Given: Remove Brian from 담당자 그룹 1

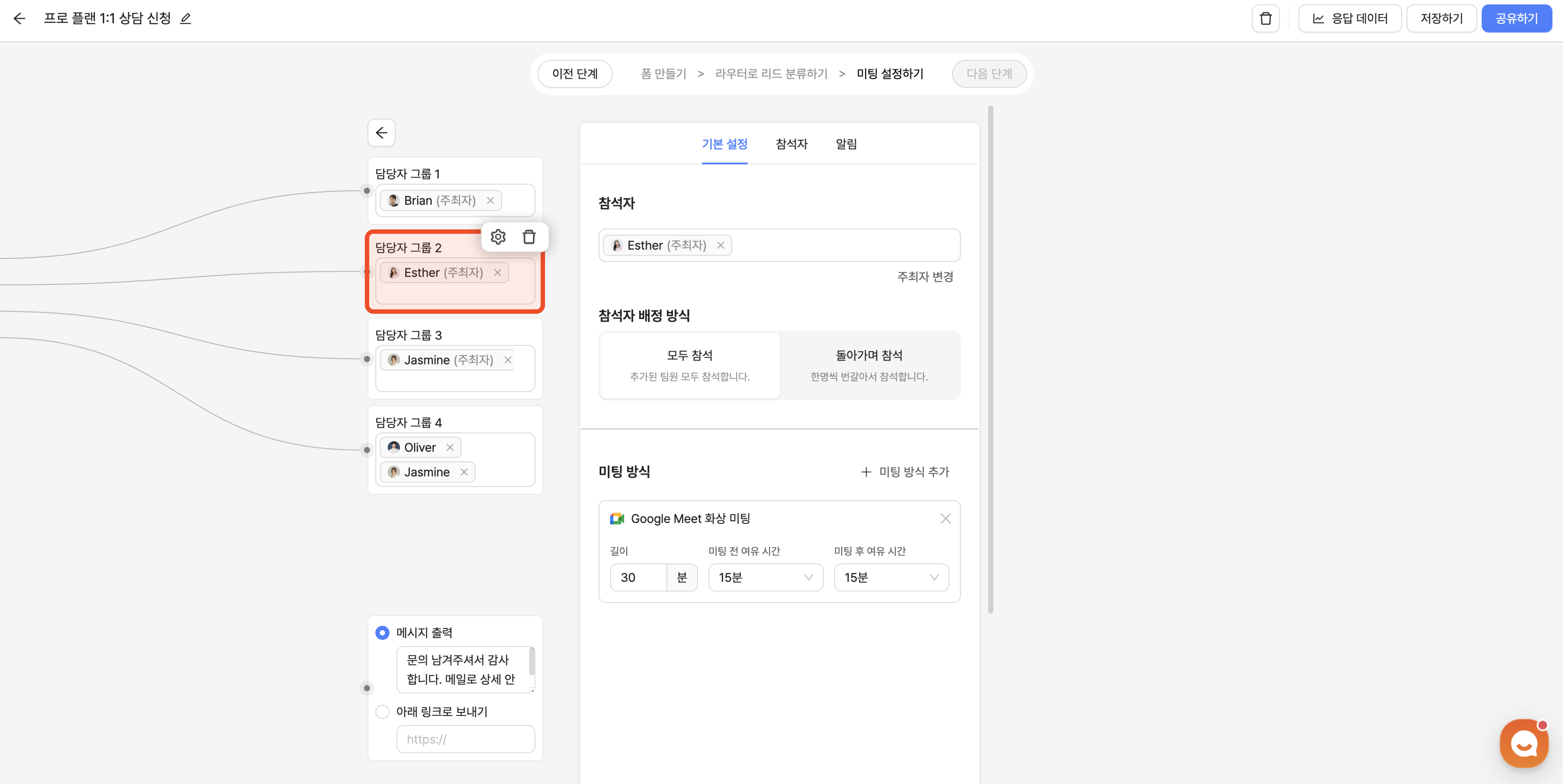Looking at the screenshot, I should [x=490, y=200].
